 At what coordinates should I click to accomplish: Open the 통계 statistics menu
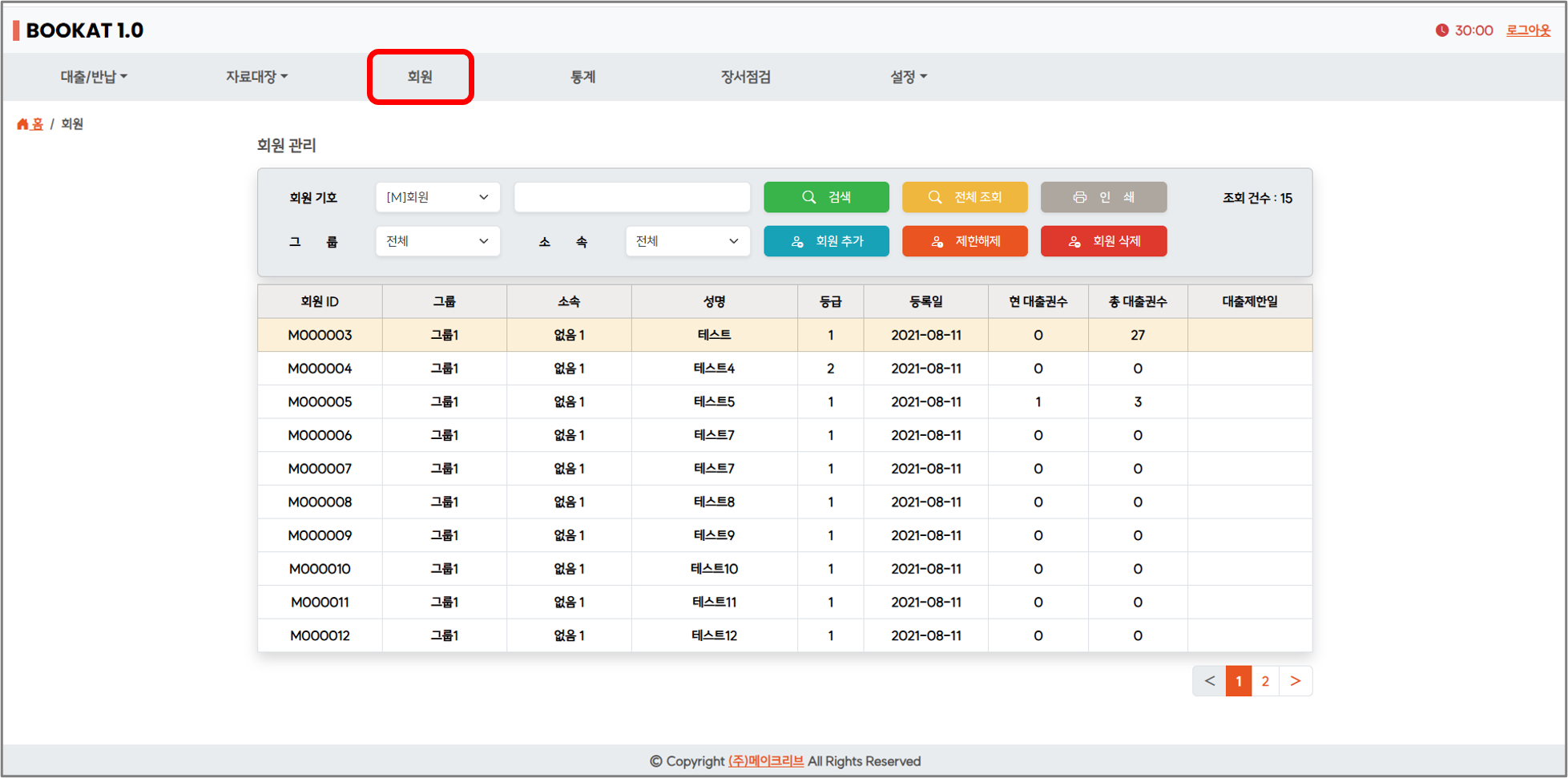582,77
